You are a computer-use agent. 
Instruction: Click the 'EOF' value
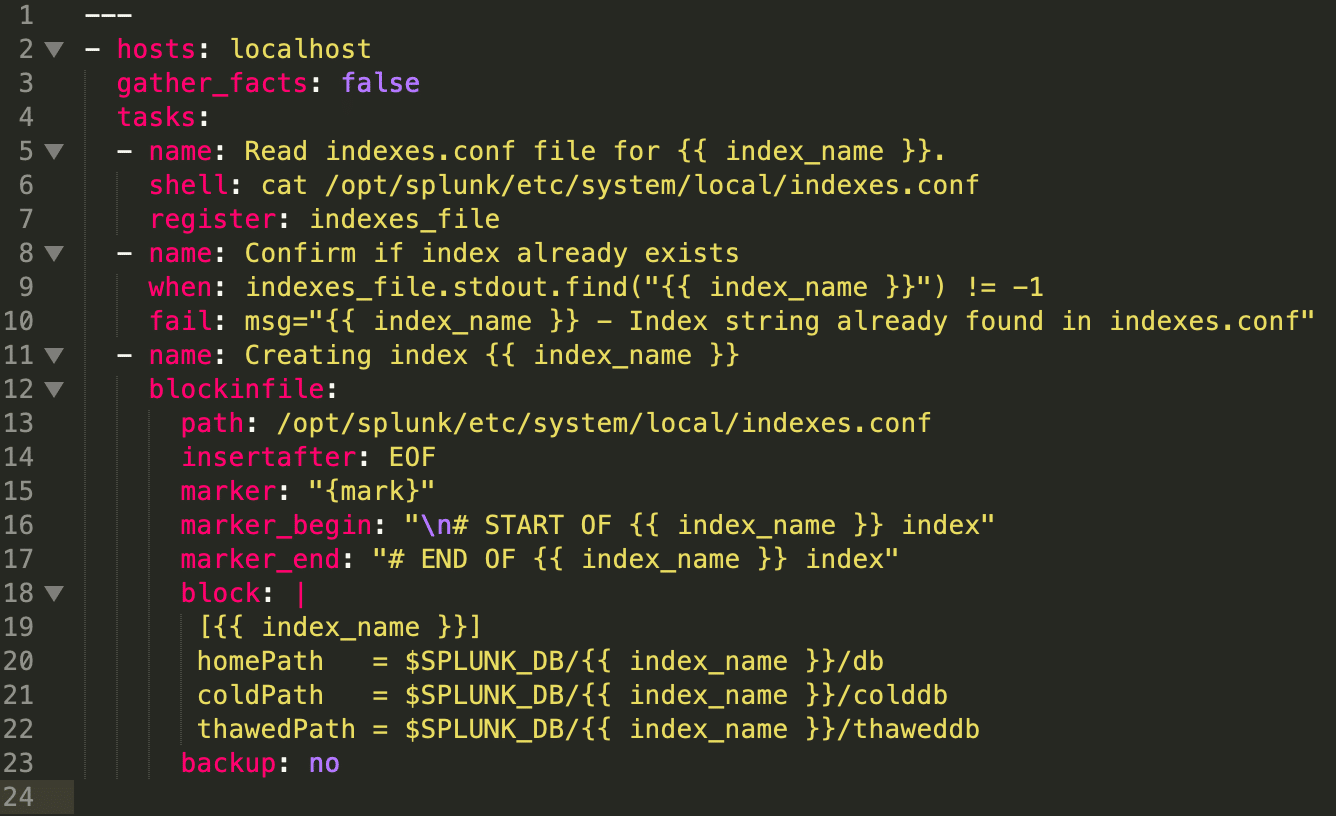tap(413, 457)
